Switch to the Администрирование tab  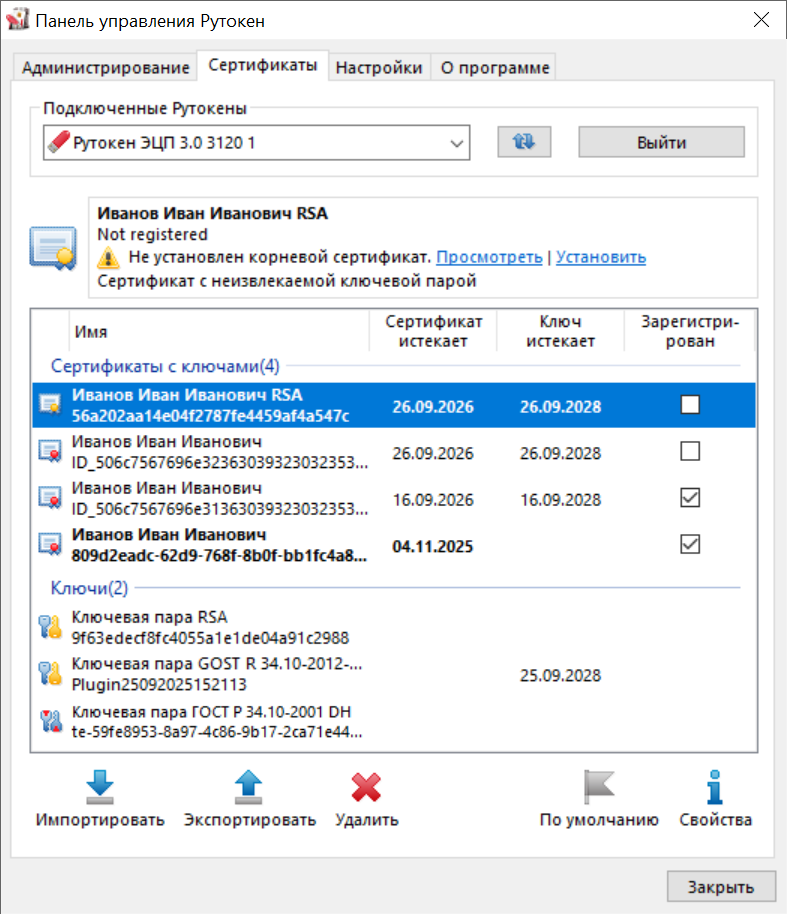[105, 68]
